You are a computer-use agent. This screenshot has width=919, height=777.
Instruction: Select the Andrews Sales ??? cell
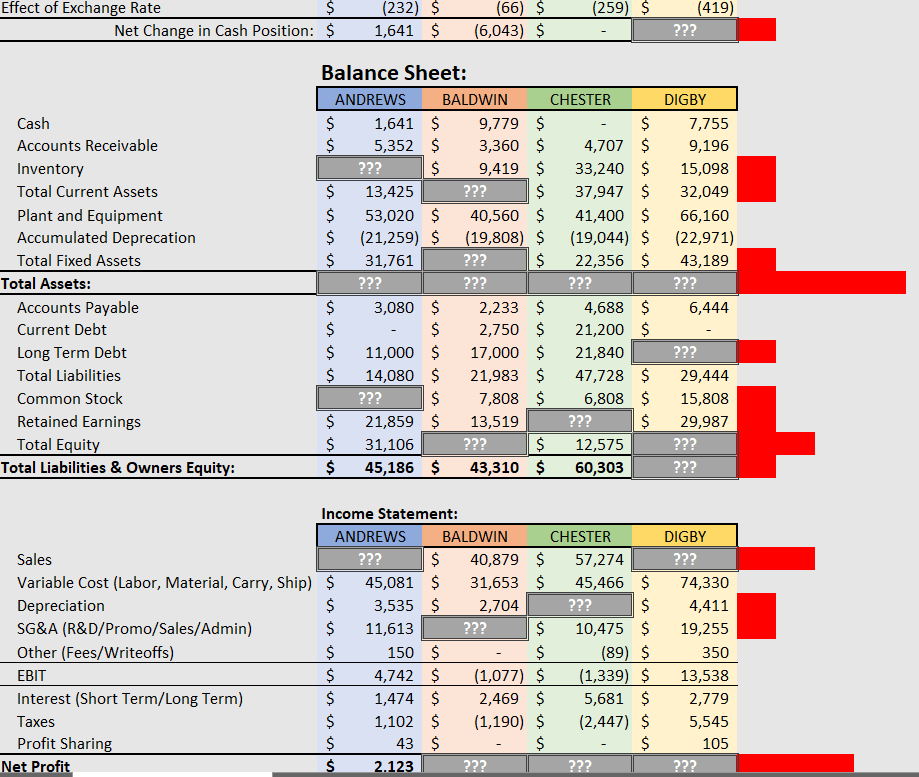[369, 559]
